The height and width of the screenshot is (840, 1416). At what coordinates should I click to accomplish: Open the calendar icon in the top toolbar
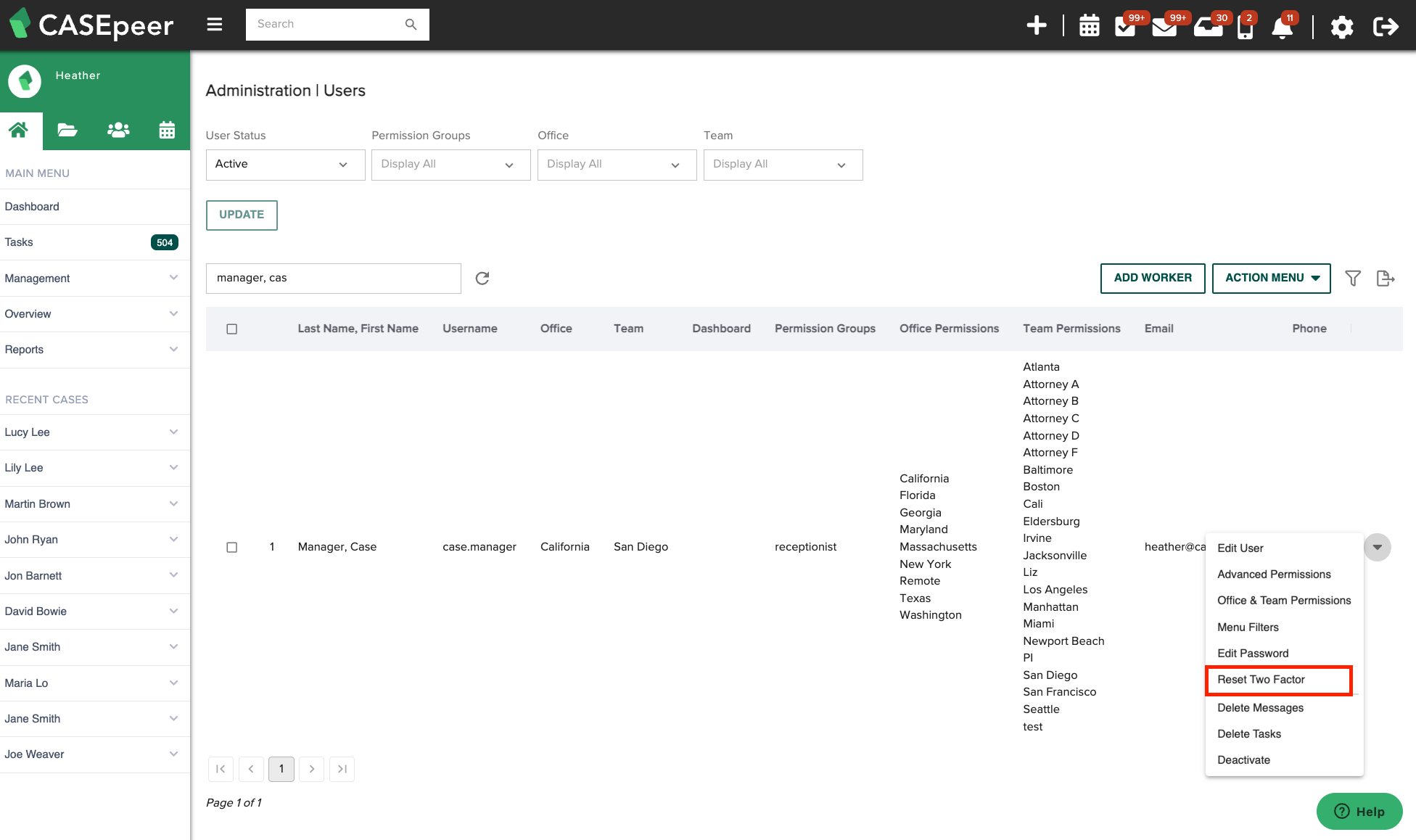point(1089,26)
